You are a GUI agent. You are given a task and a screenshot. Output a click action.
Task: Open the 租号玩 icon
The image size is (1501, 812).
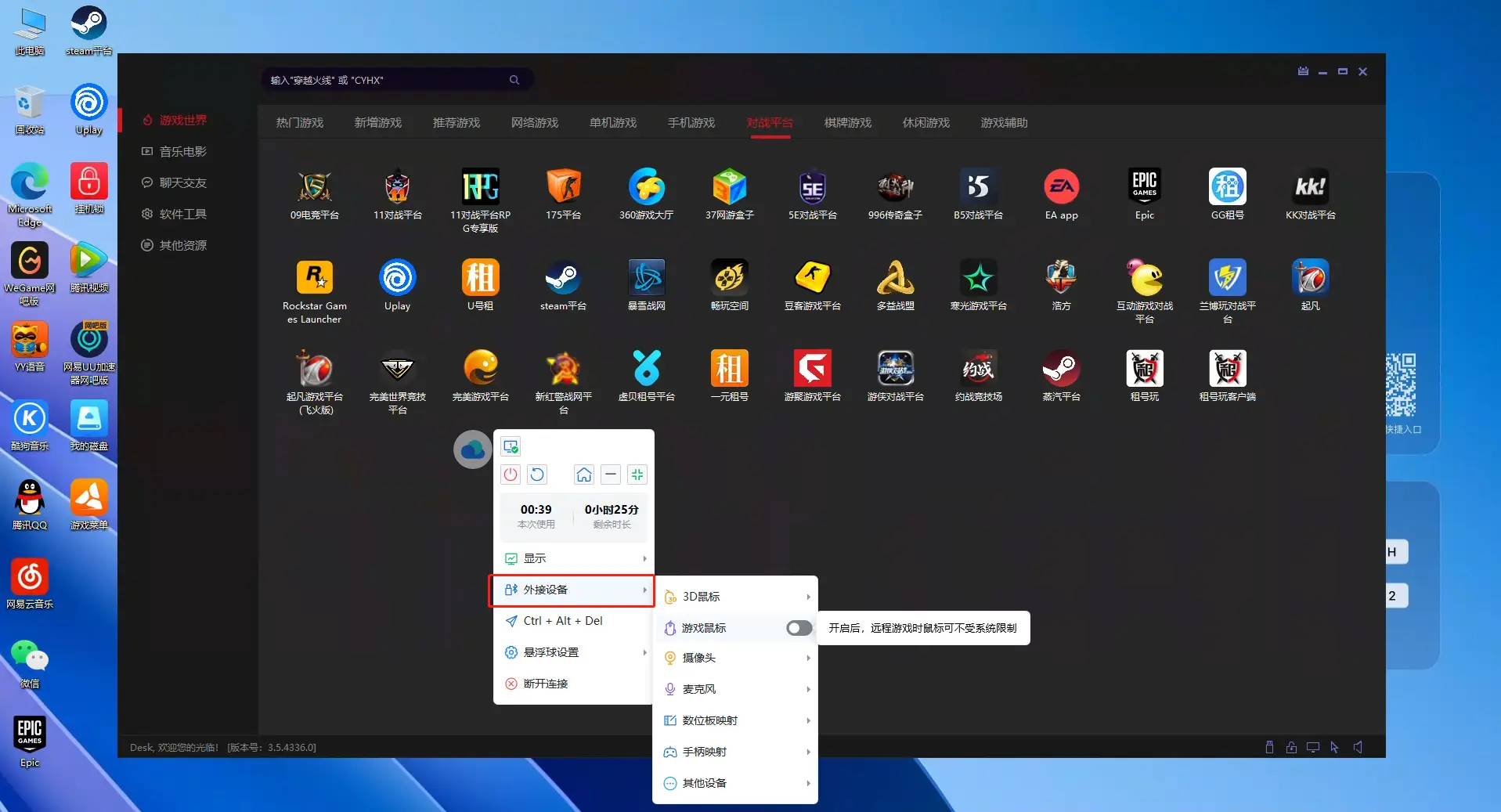click(x=1145, y=376)
